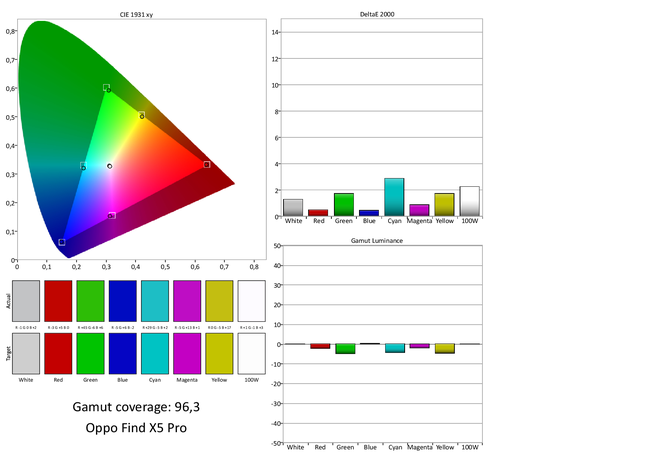Select the Cyan bar in Gamut Luminance chart

(395, 349)
